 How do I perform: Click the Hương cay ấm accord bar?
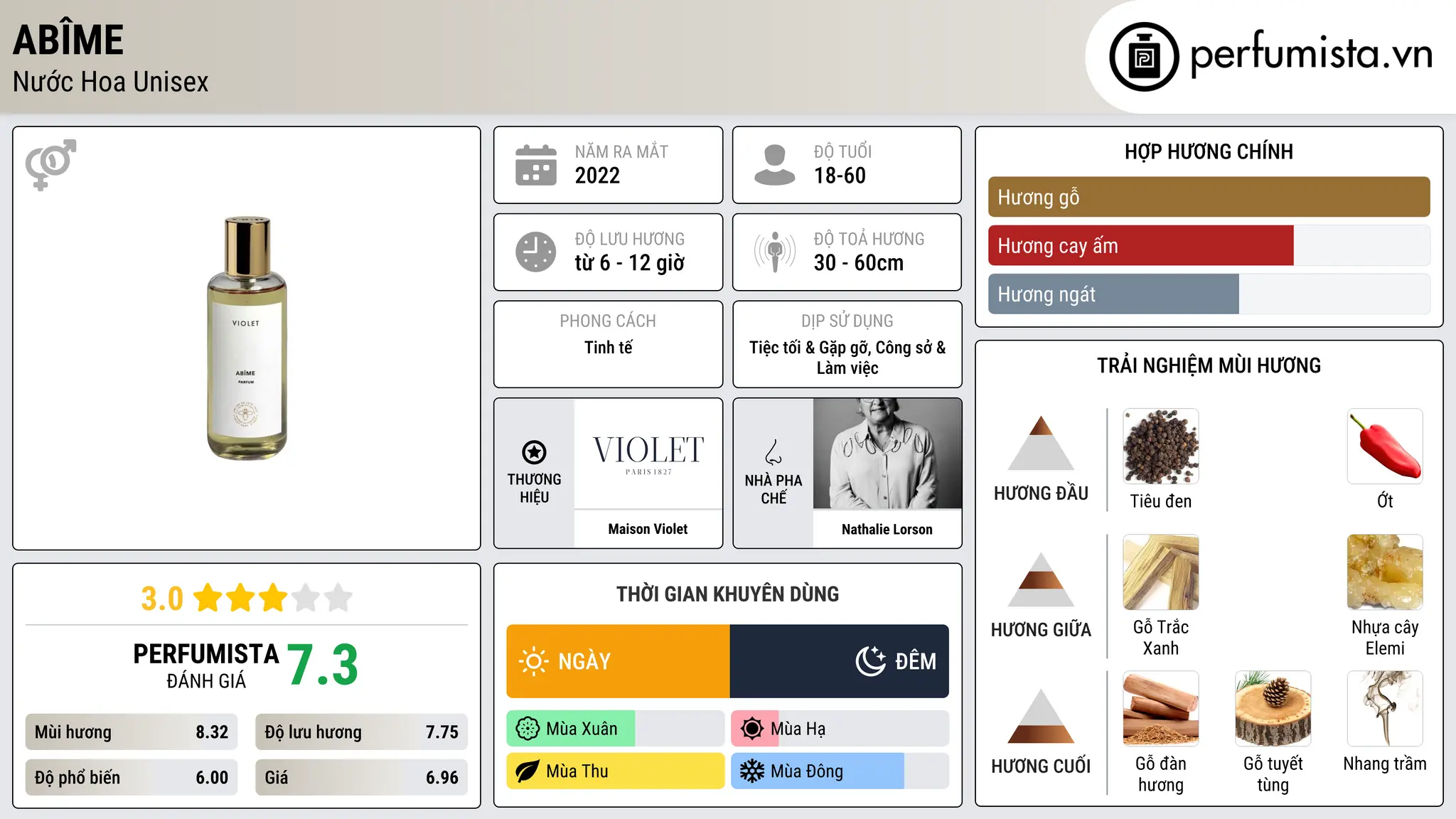[1209, 245]
